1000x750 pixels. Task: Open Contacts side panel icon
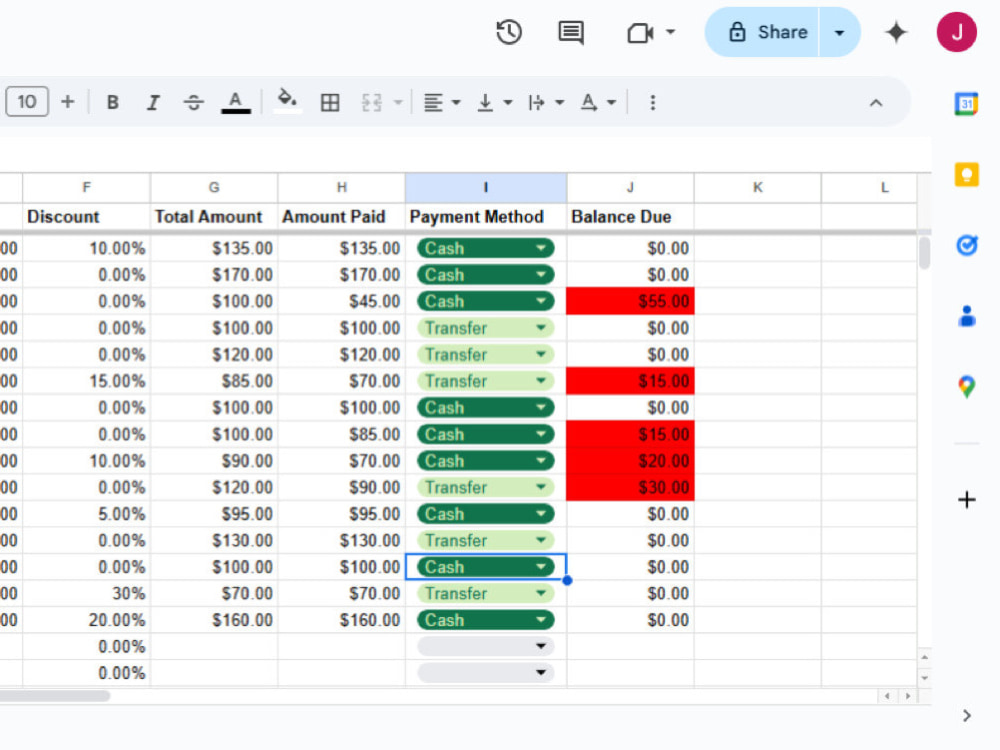tap(966, 316)
